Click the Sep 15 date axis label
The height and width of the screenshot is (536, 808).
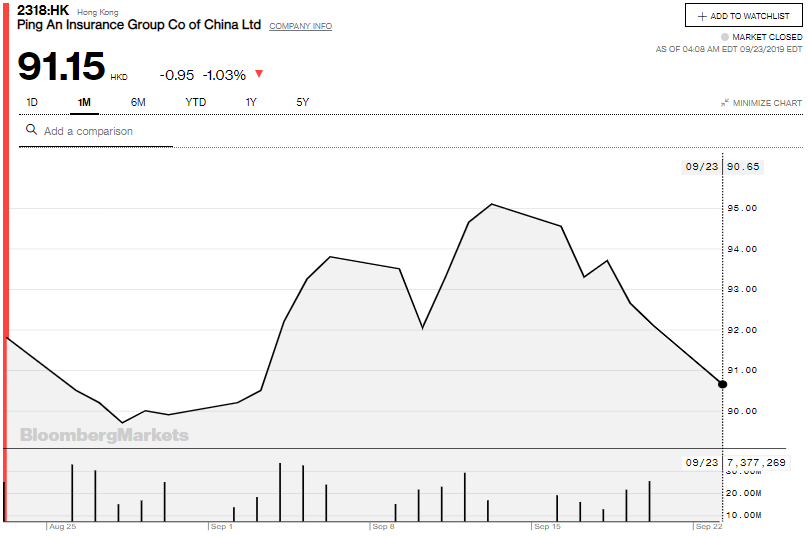click(x=547, y=526)
